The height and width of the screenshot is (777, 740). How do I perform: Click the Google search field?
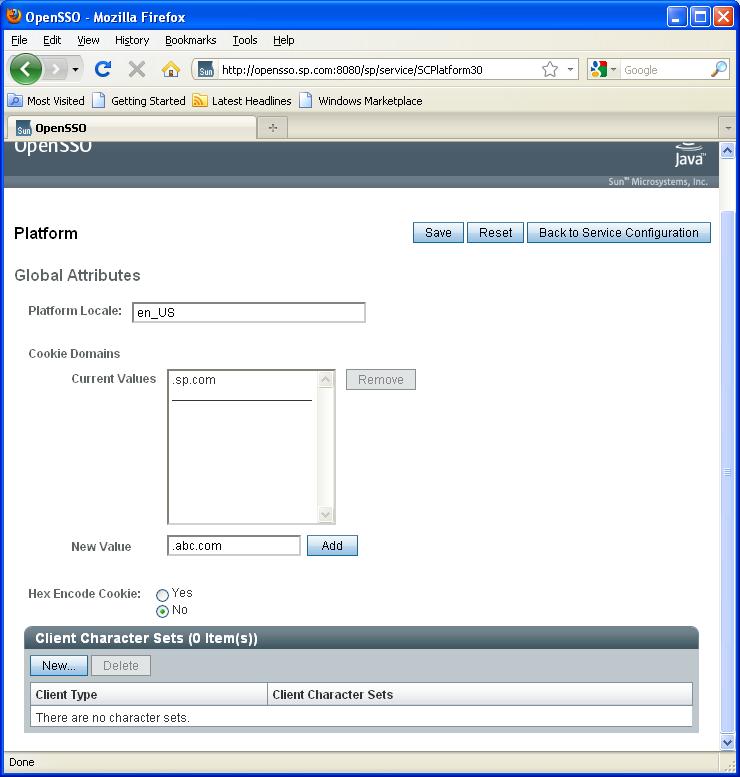coord(665,70)
